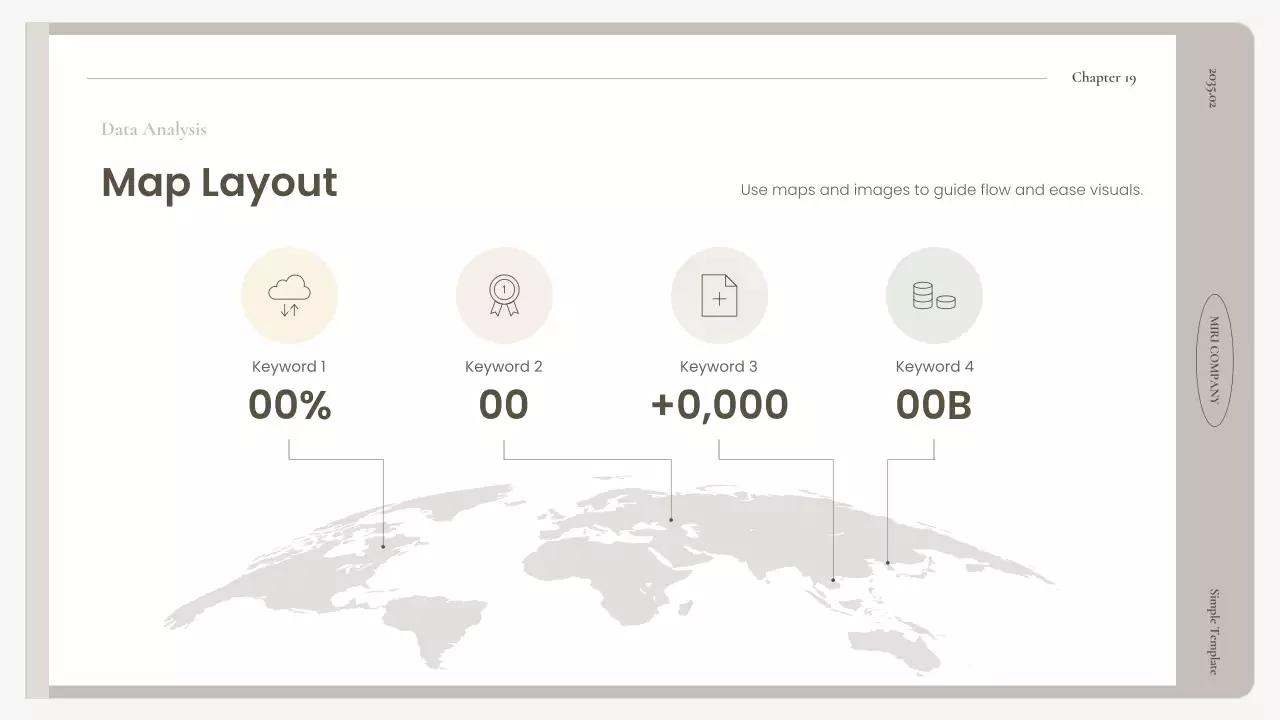Select the award ribbon medal icon

(x=504, y=296)
